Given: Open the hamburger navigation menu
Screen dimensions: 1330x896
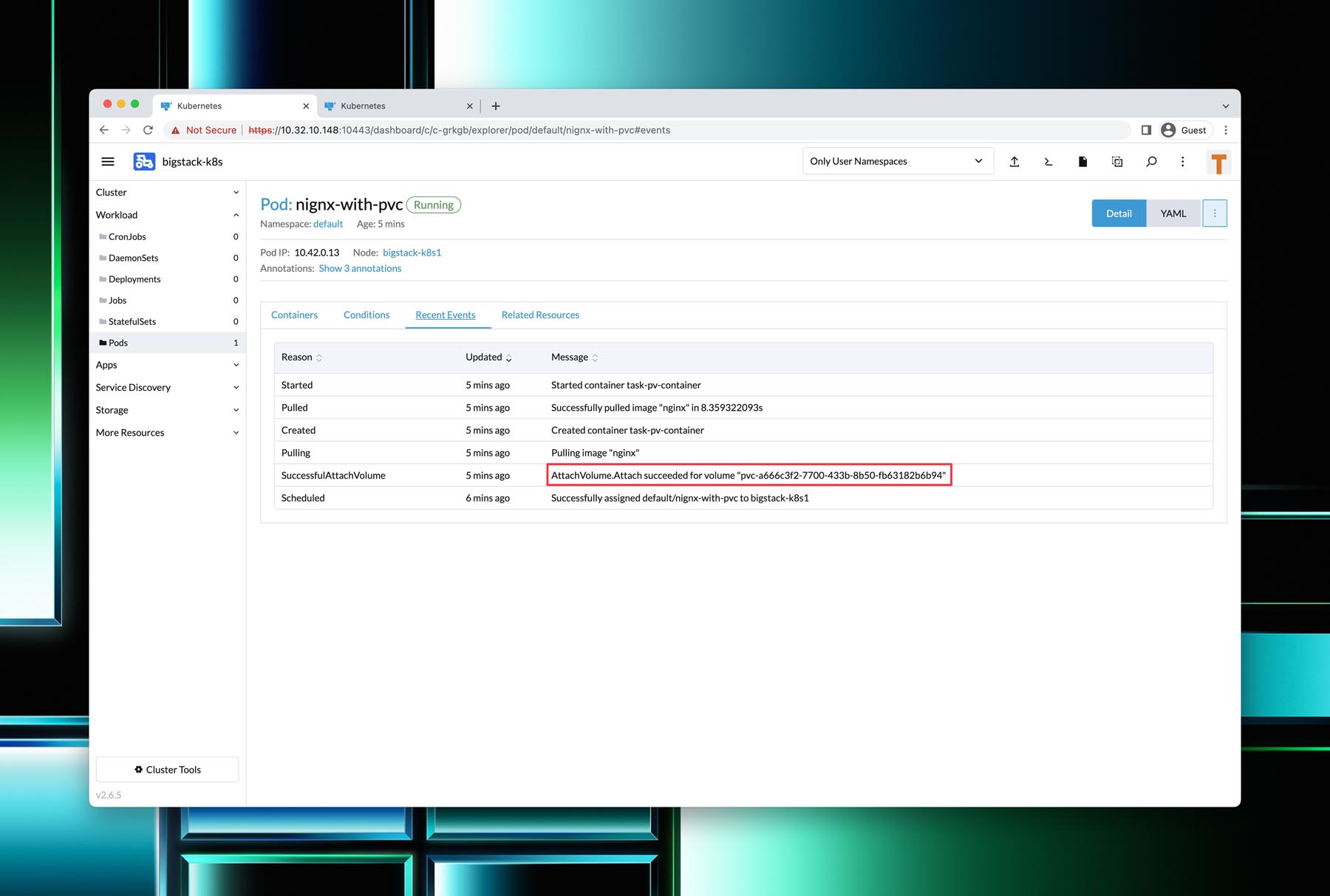Looking at the screenshot, I should (108, 162).
